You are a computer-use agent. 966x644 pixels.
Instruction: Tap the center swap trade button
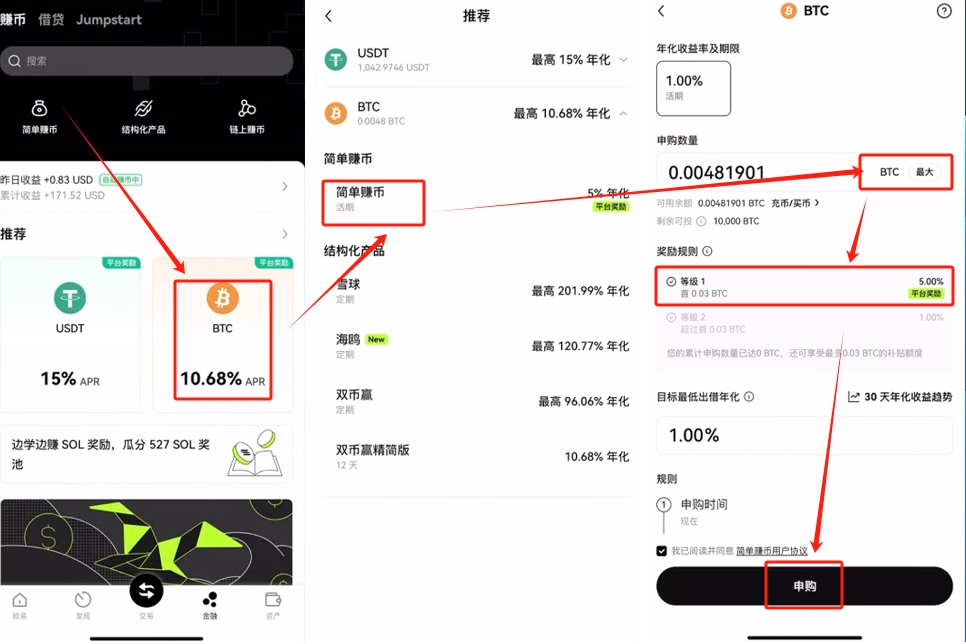(147, 590)
